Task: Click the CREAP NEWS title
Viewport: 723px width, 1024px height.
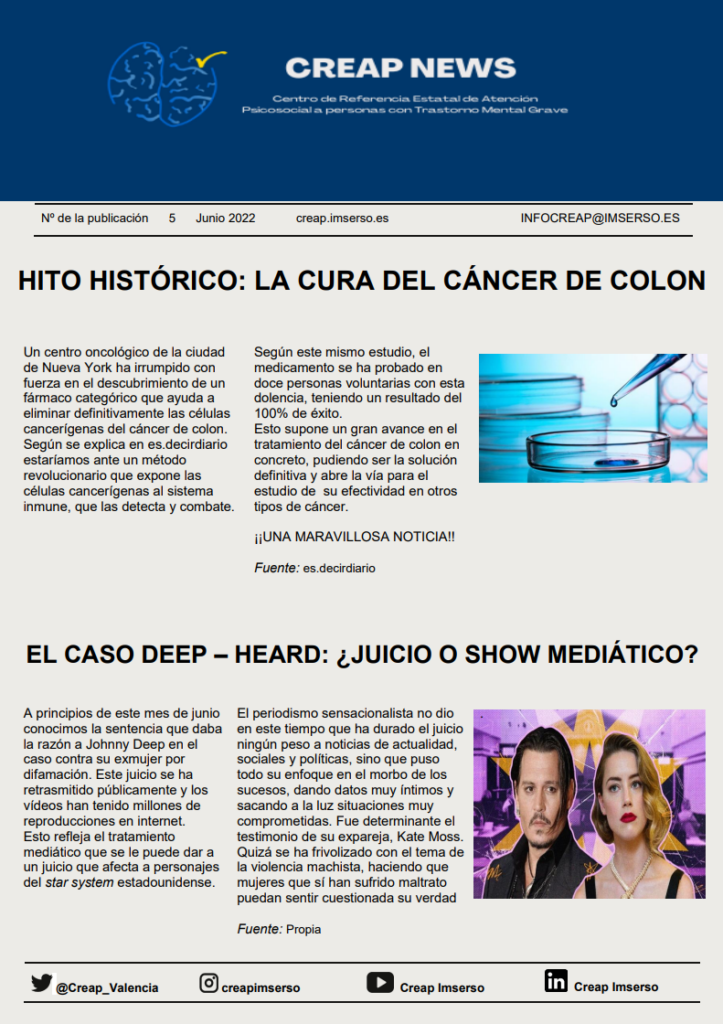Action: 400,68
